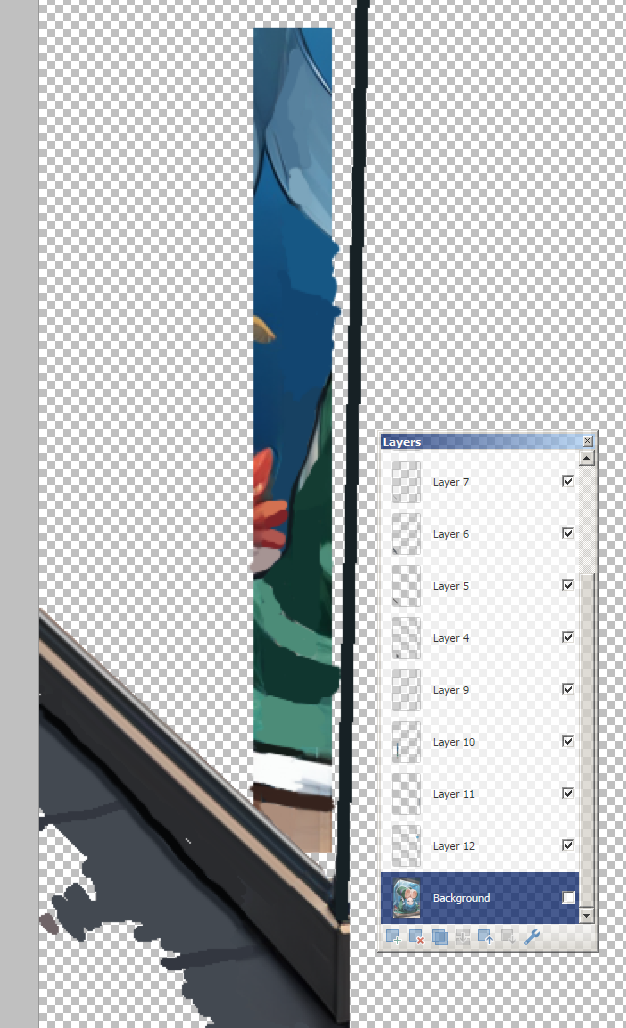
Task: Select the "Layer 5" name text
Action: coord(451,585)
